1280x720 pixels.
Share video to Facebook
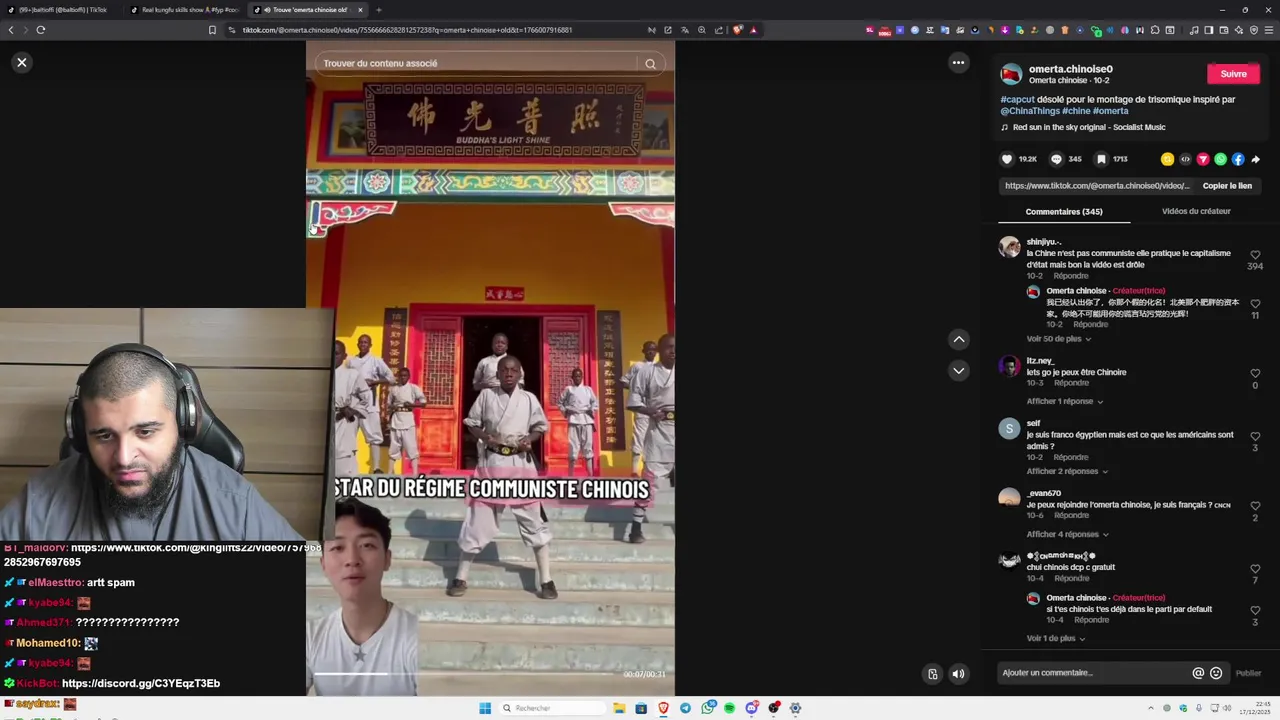1238,159
